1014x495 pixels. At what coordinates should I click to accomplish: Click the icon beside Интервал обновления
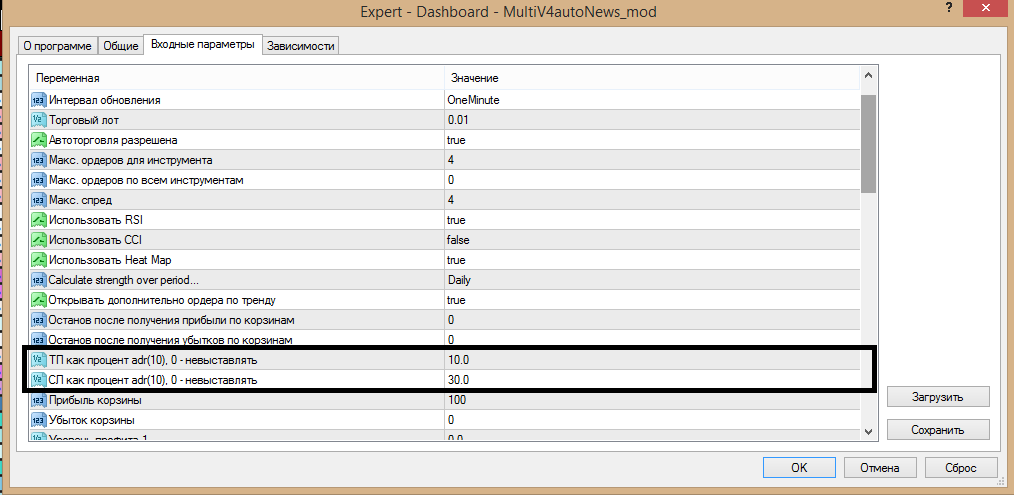tap(39, 100)
